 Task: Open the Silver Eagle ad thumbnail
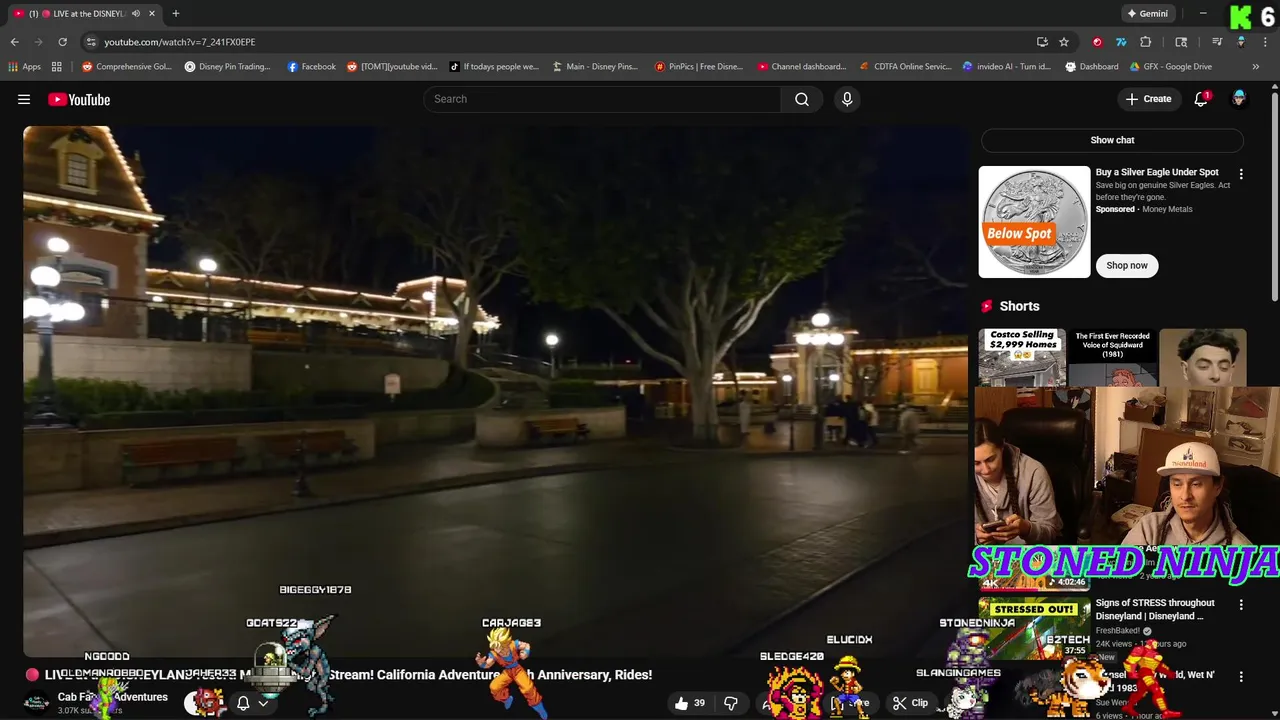[1034, 222]
